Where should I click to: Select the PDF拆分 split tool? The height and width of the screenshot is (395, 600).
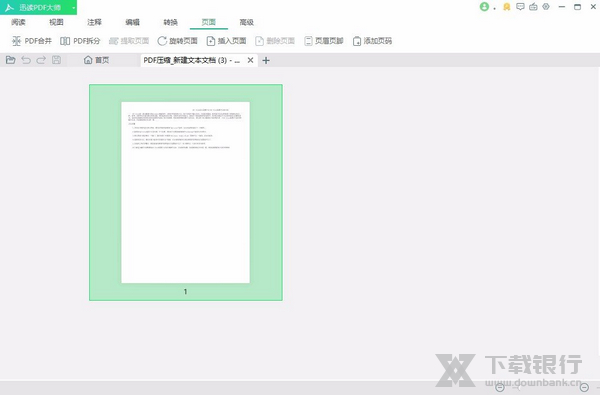(x=80, y=41)
